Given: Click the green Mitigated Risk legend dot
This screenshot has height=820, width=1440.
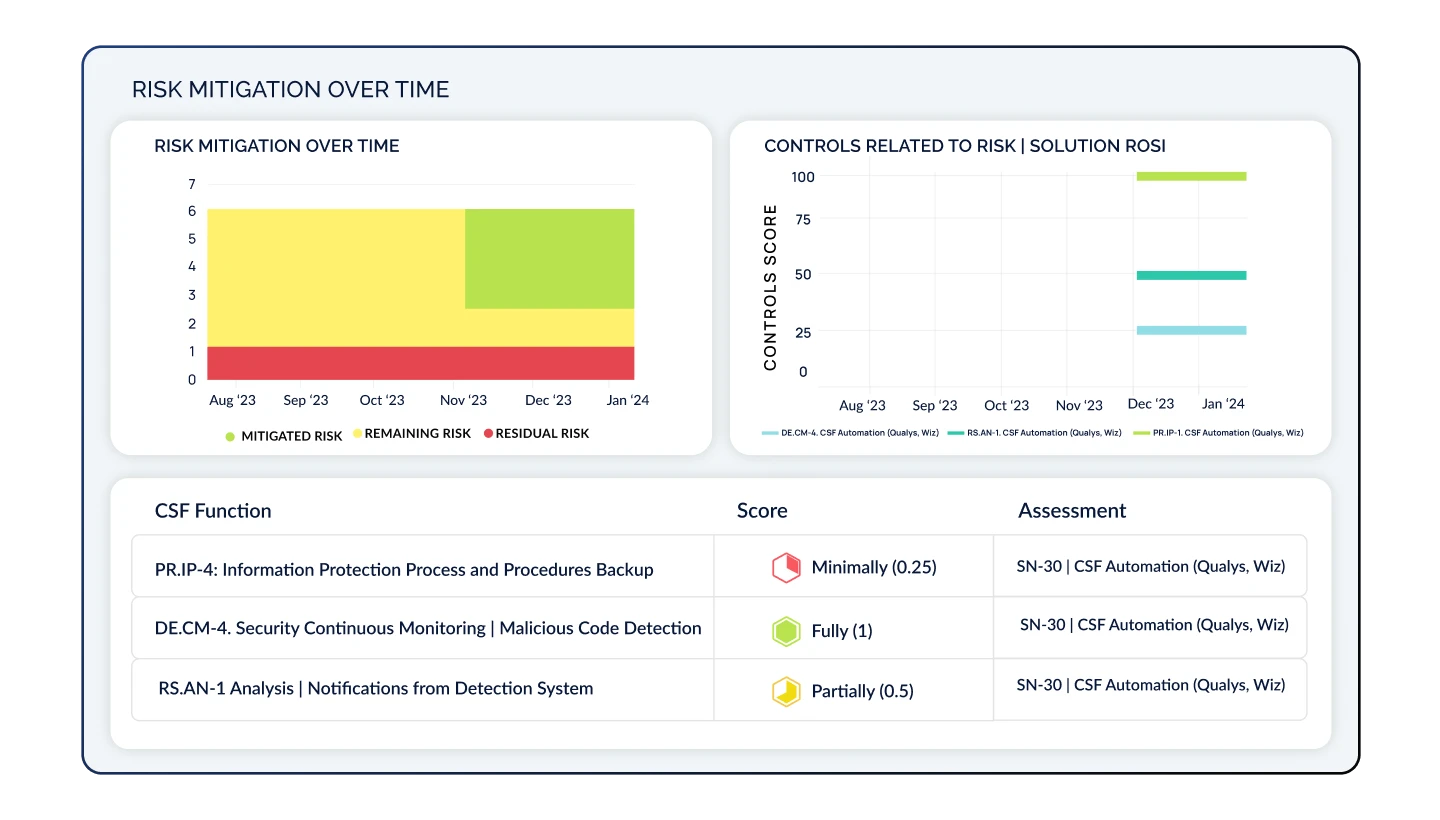Looking at the screenshot, I should pos(231,436).
